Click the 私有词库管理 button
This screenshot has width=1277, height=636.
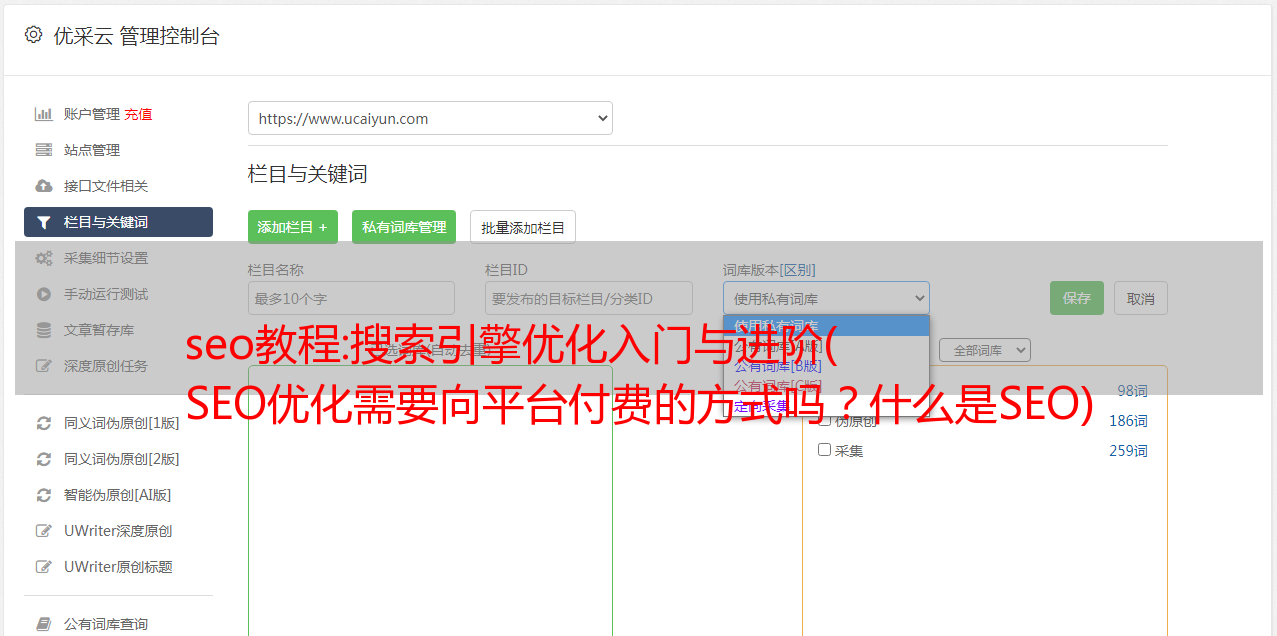404,227
